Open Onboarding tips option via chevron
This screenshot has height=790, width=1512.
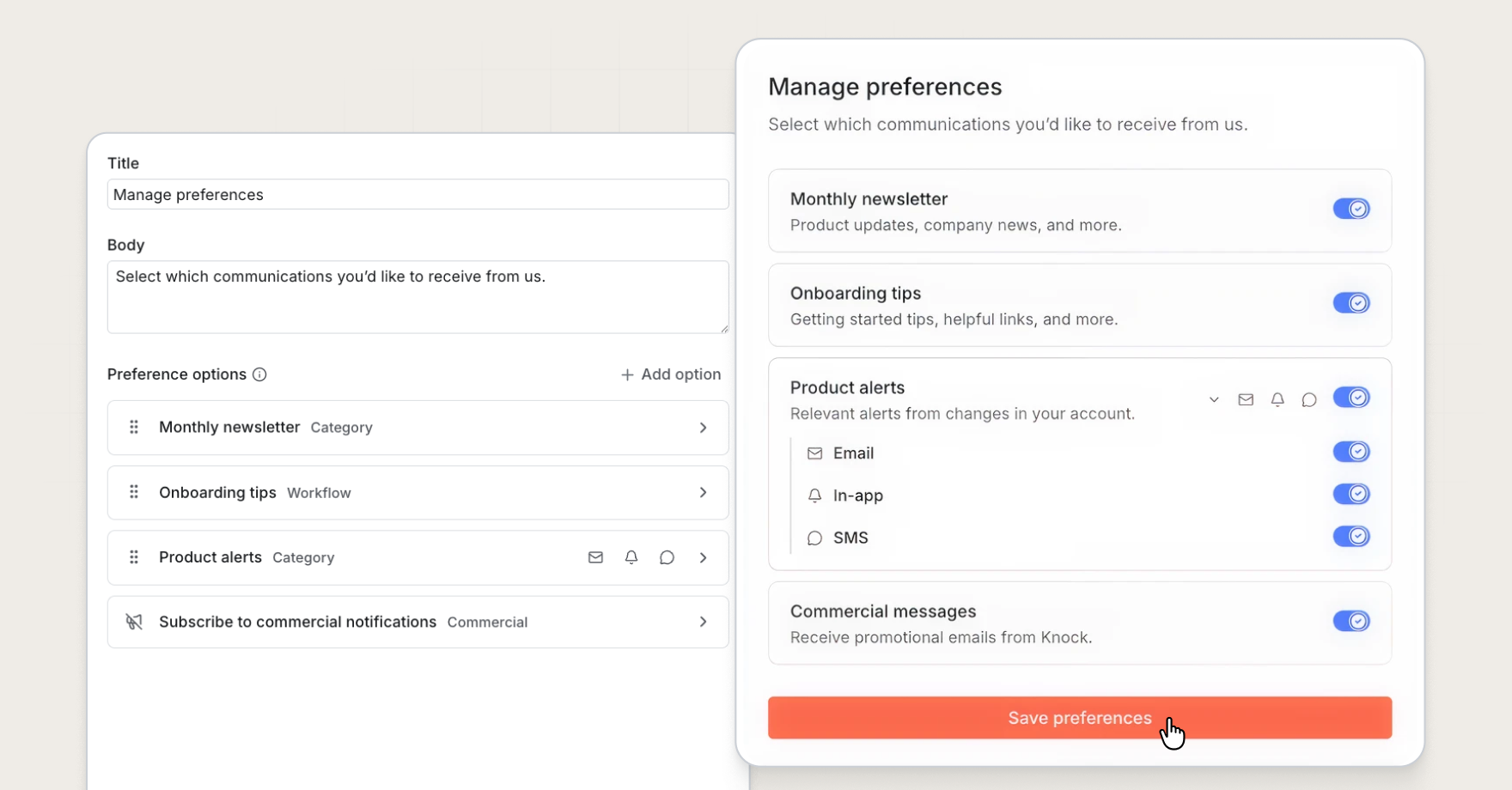pyautogui.click(x=703, y=492)
